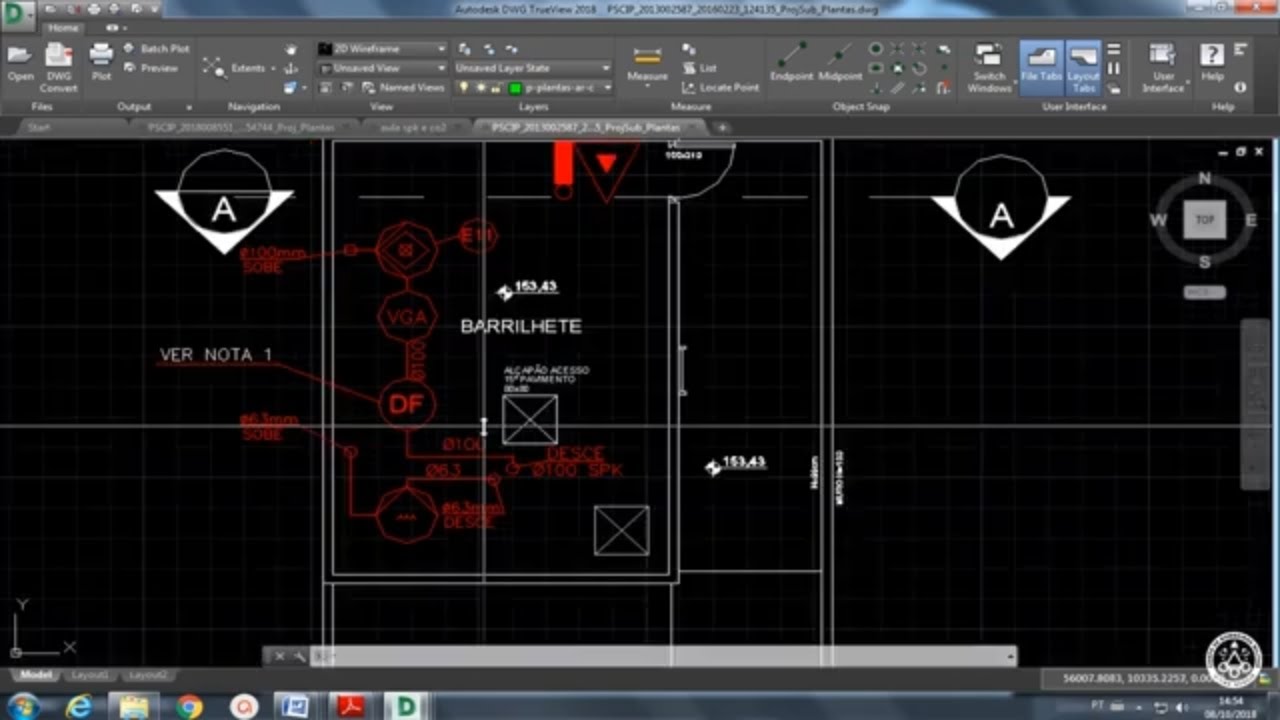Screen dimensions: 1280x720
Task: Open Batch Plot
Action: click(x=157, y=48)
